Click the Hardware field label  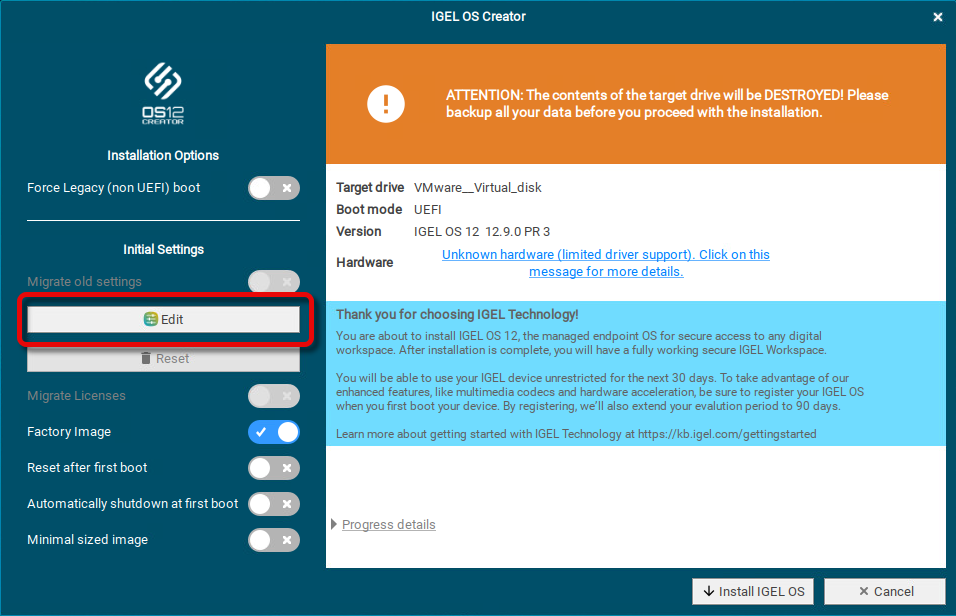[365, 263]
